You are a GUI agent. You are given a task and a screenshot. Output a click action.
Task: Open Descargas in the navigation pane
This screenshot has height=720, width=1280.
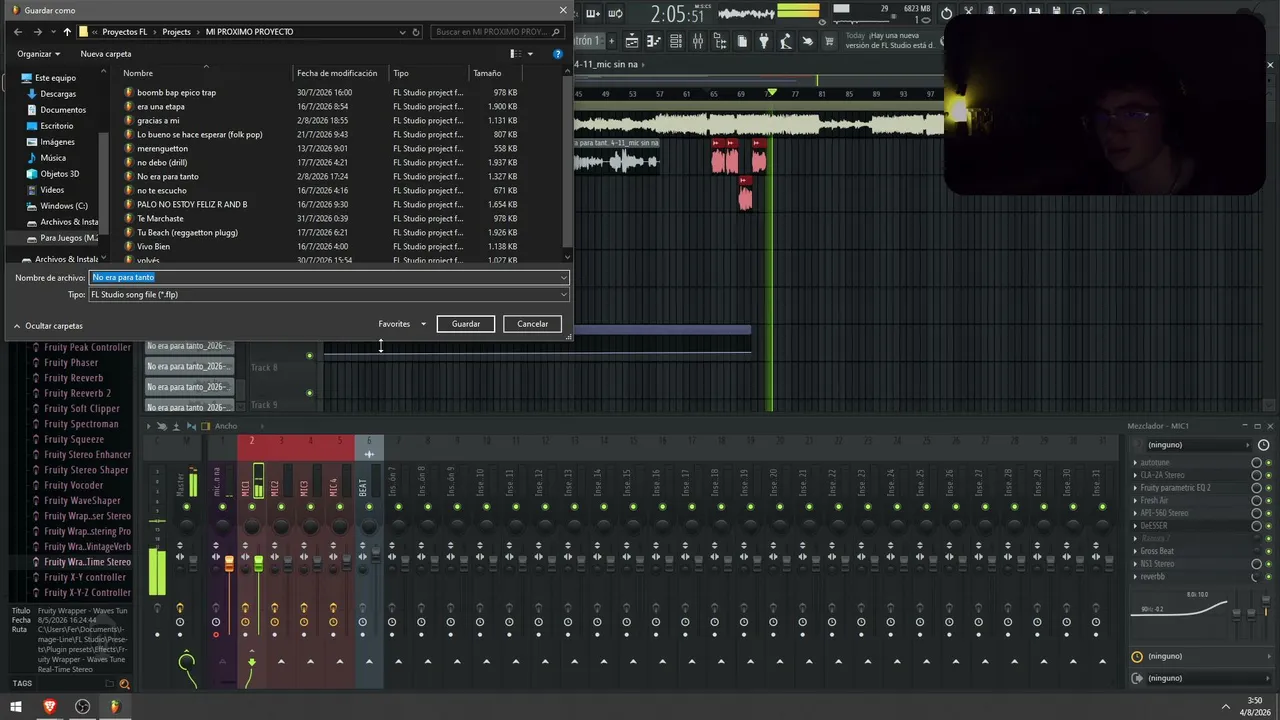click(58, 94)
